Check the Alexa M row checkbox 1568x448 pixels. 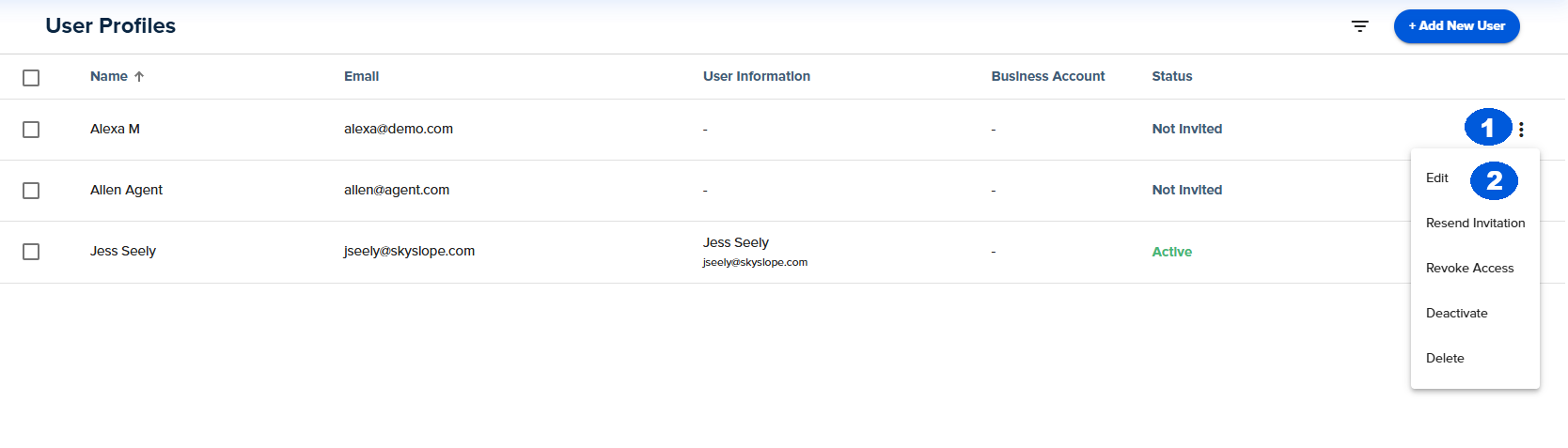click(31, 130)
